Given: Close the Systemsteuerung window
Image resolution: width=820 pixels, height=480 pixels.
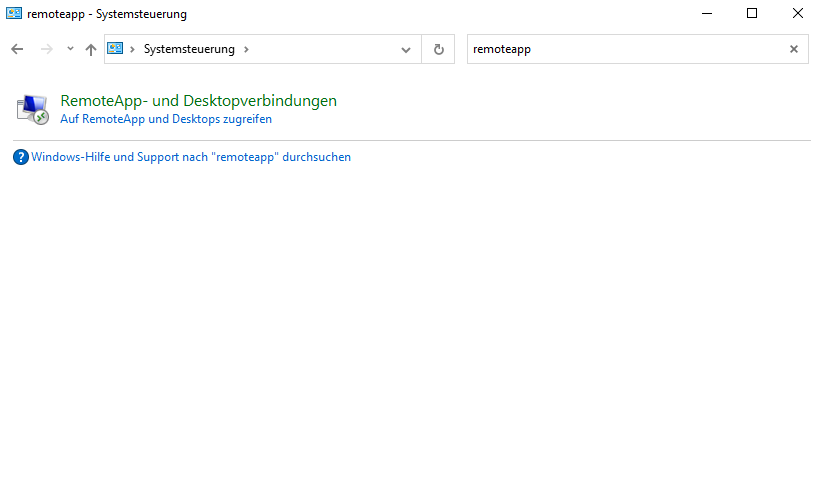Looking at the screenshot, I should [798, 14].
